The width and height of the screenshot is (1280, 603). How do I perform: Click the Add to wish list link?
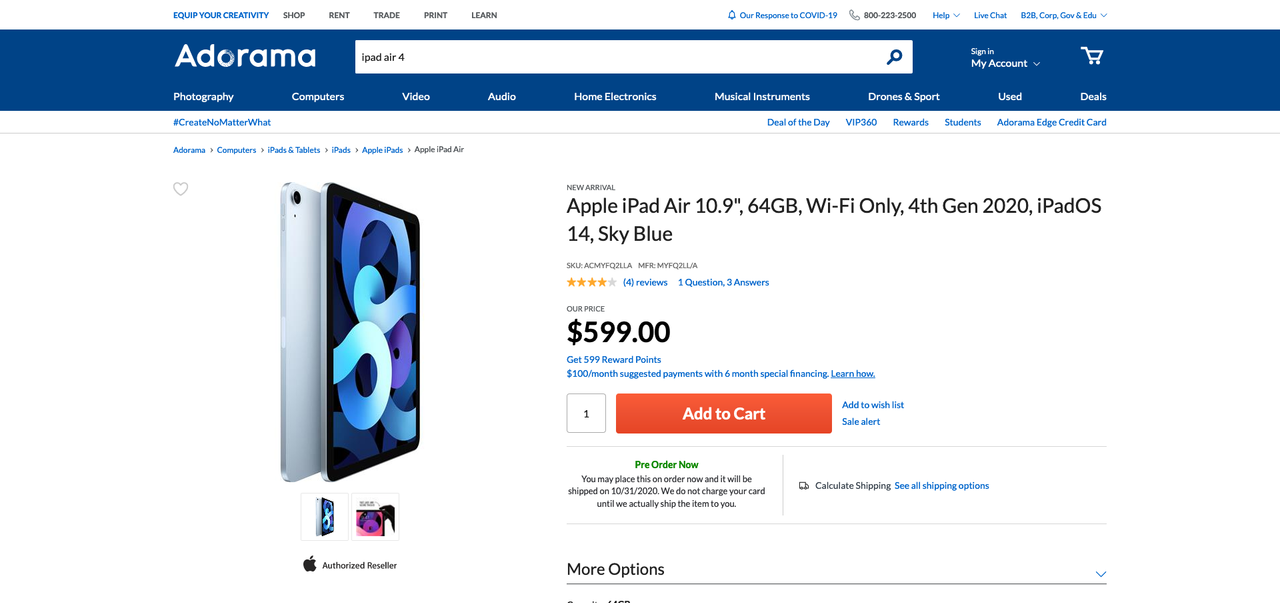873,405
